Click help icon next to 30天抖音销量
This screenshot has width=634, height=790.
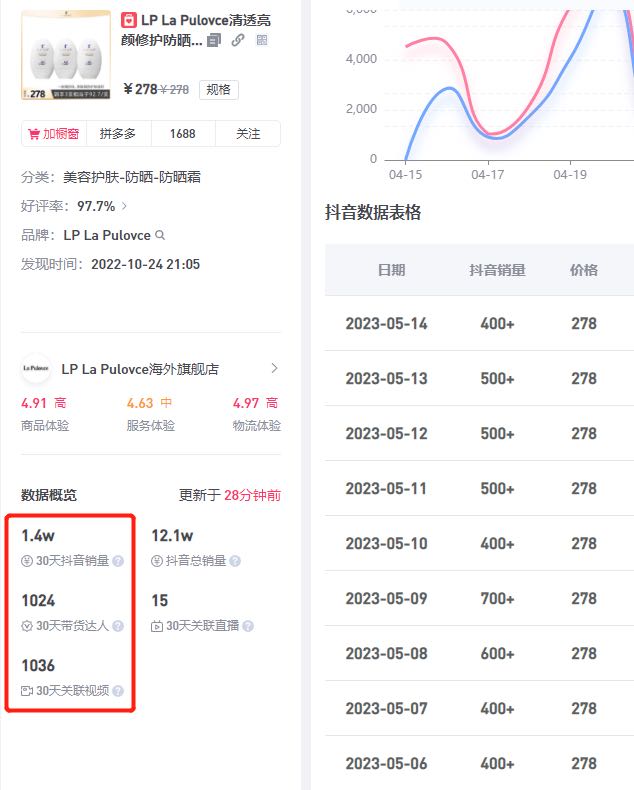click(x=118, y=561)
